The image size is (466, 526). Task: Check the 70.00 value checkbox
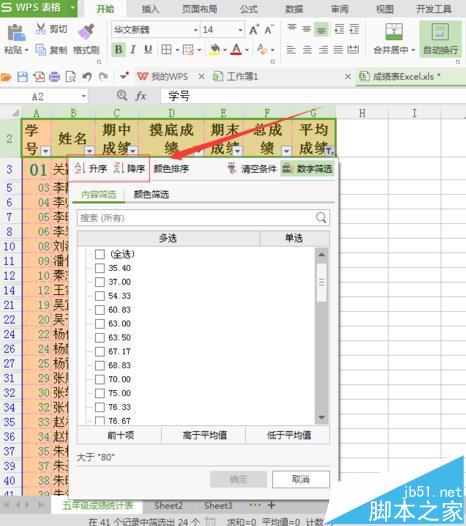click(100, 379)
